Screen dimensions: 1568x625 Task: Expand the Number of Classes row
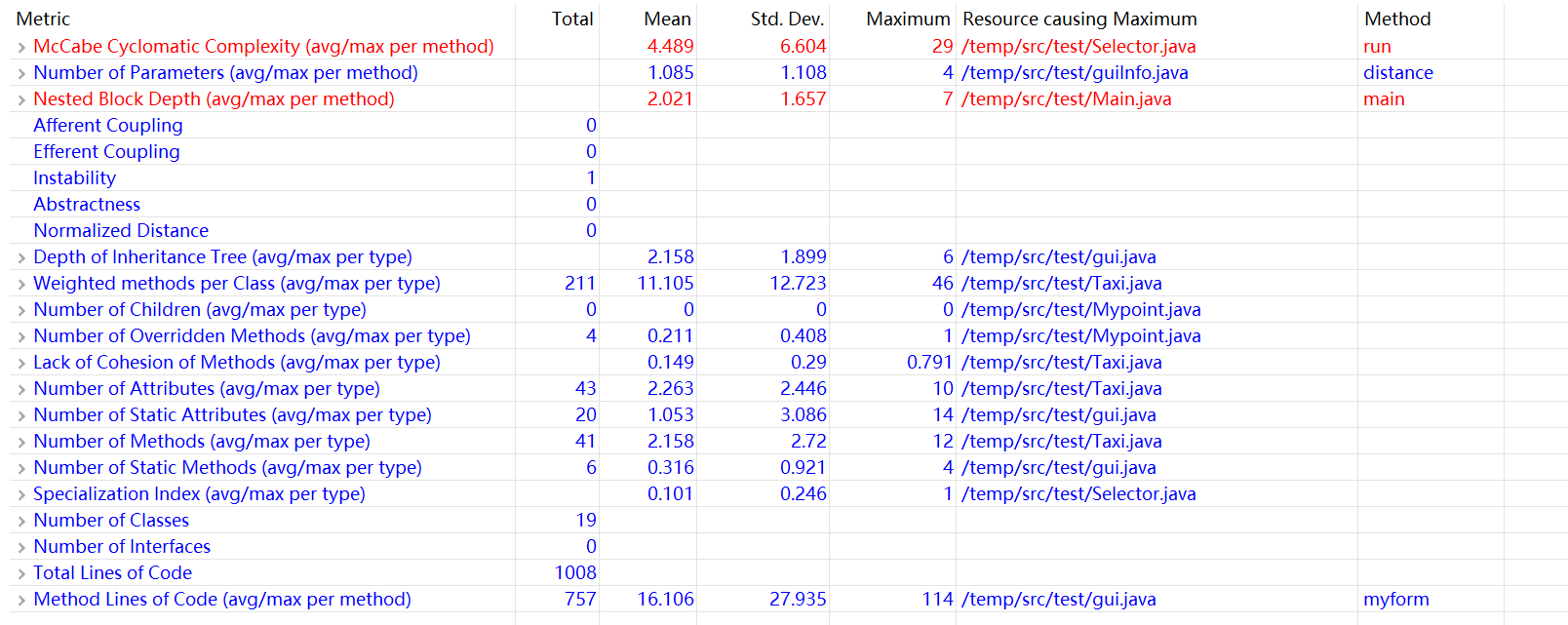[x=21, y=521]
